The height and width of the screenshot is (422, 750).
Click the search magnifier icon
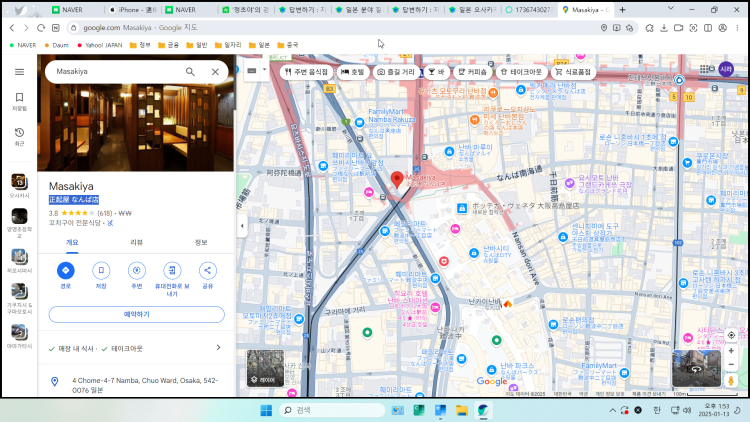click(190, 72)
